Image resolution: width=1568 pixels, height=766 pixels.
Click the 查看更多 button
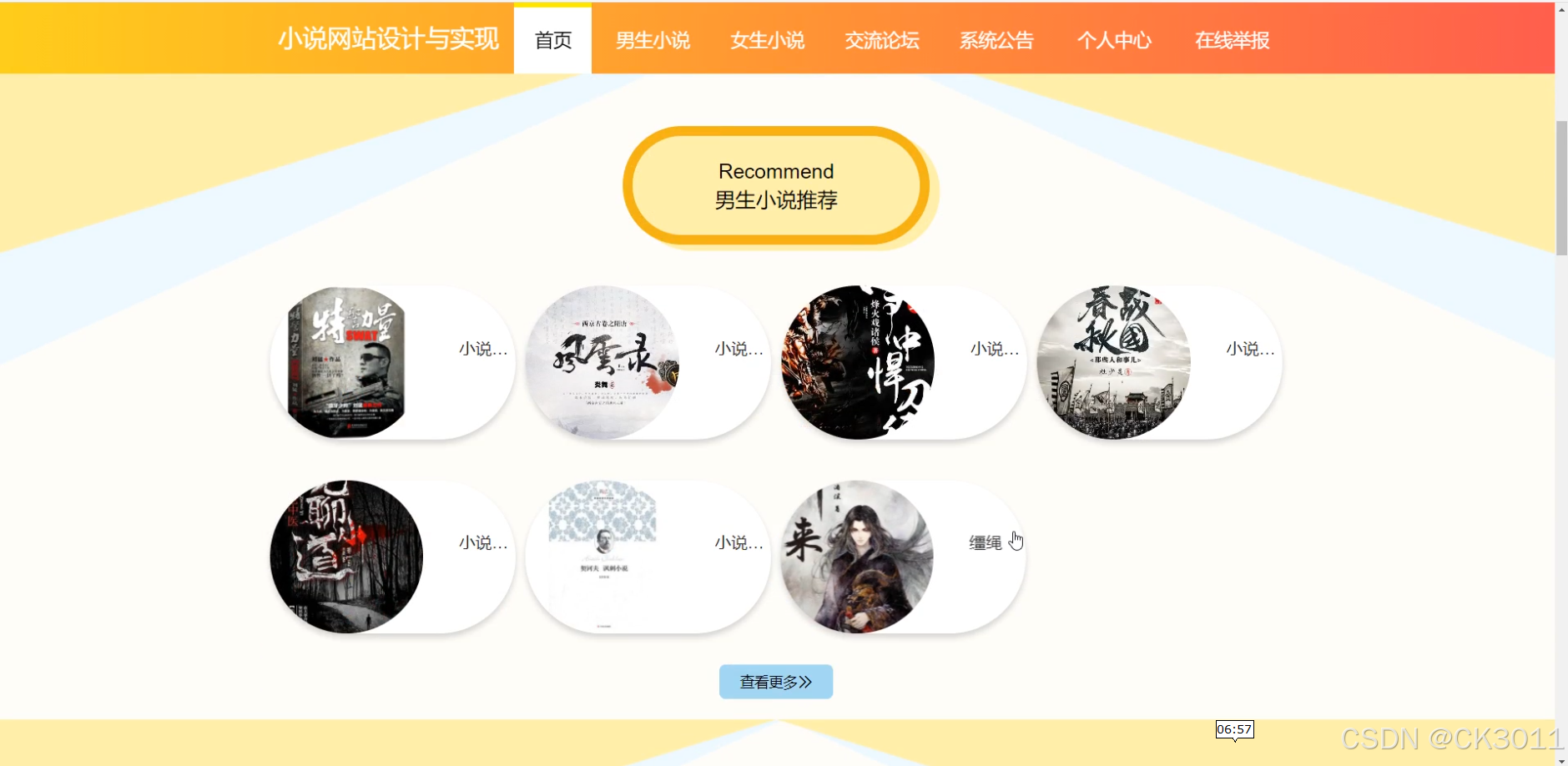click(776, 682)
